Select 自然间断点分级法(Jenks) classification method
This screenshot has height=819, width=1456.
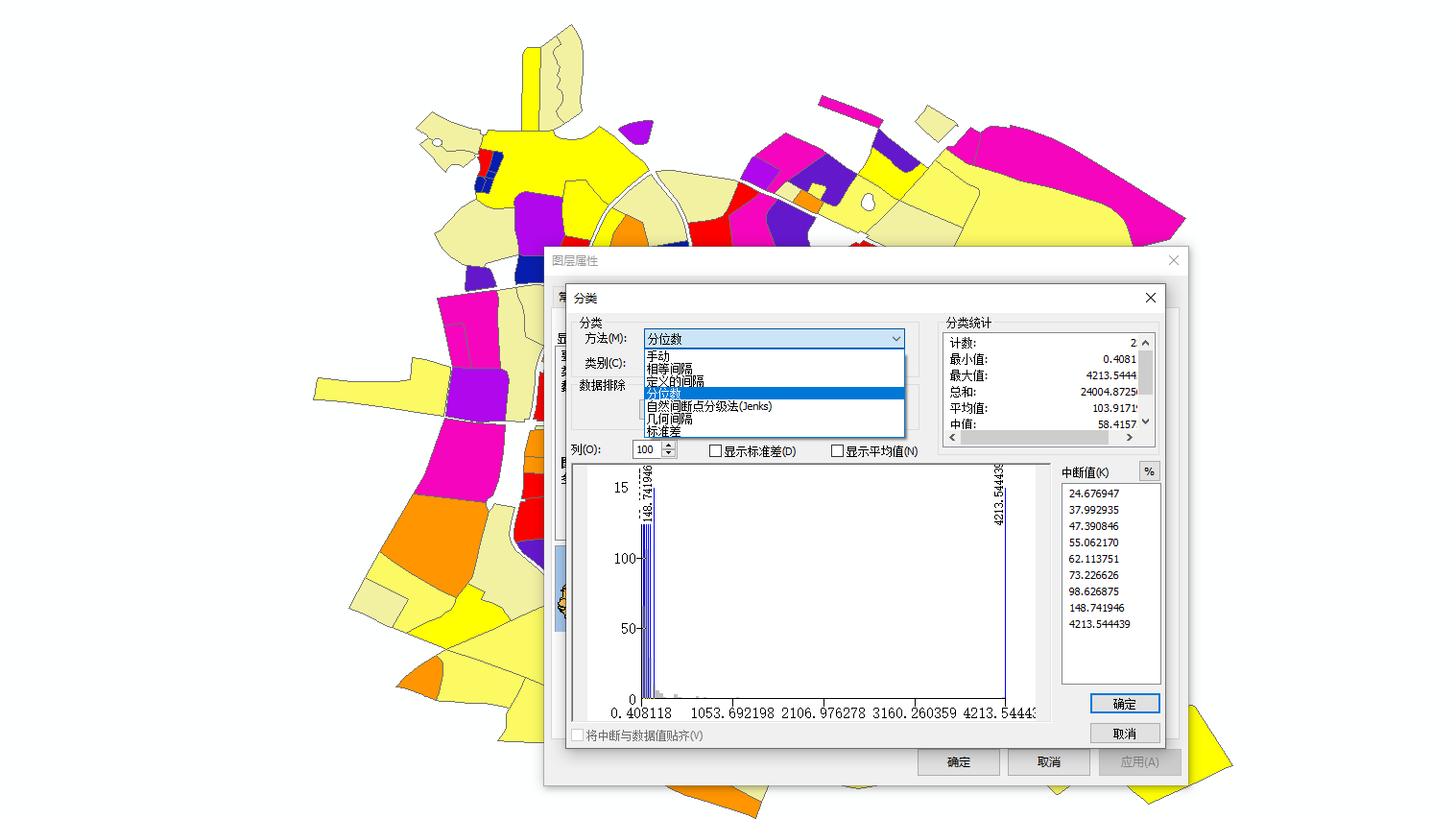coord(709,405)
